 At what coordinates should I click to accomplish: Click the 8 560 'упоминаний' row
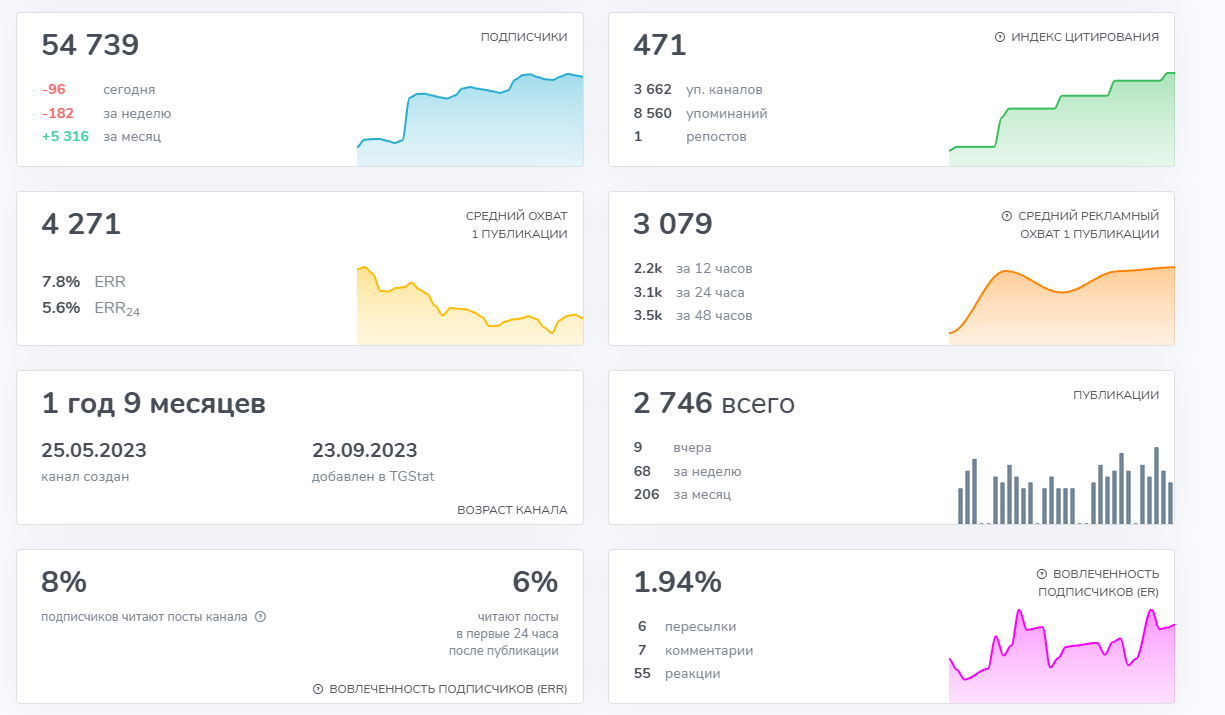[x=700, y=113]
